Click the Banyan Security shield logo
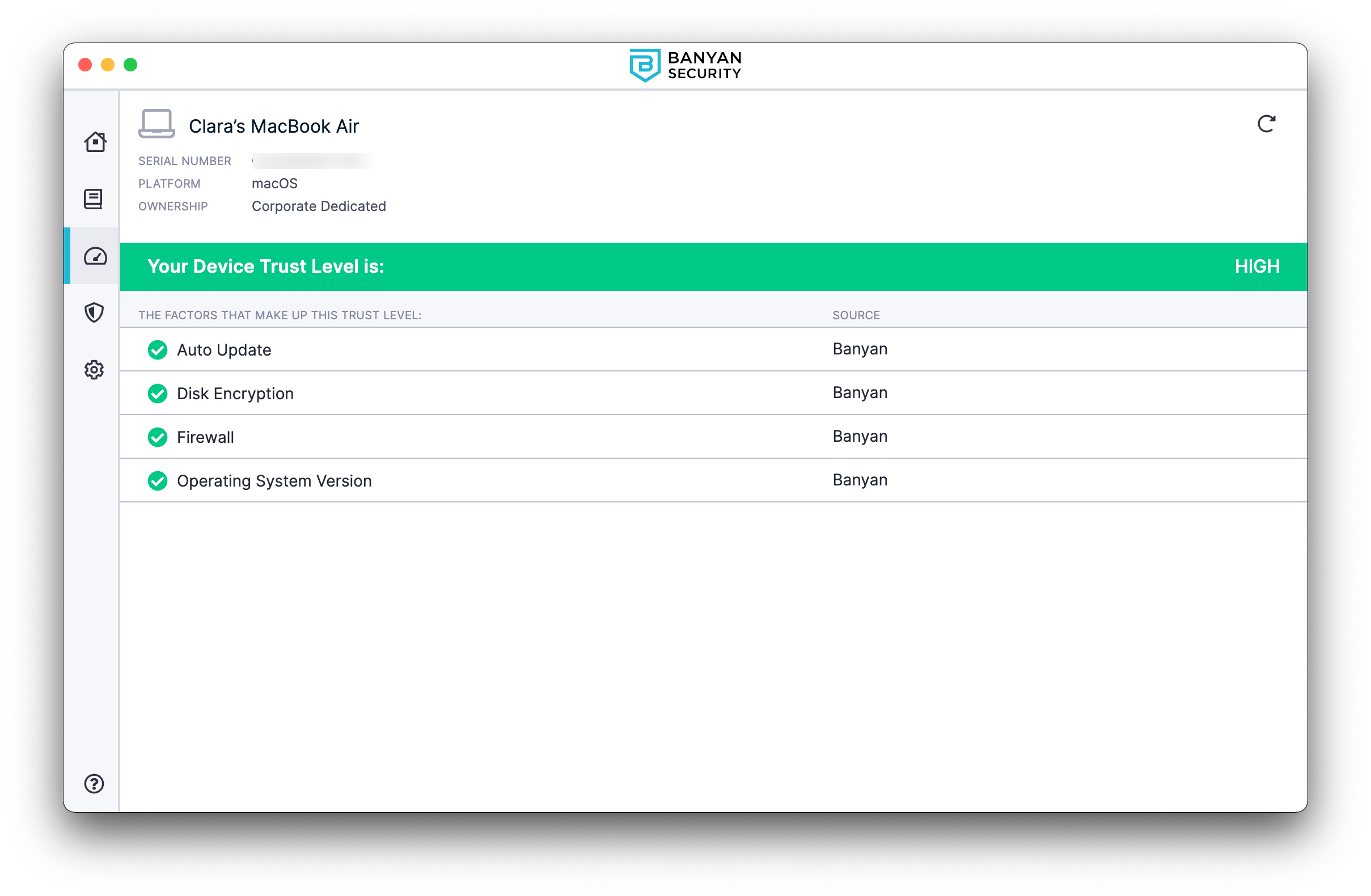Image resolution: width=1371 pixels, height=896 pixels. click(x=644, y=65)
